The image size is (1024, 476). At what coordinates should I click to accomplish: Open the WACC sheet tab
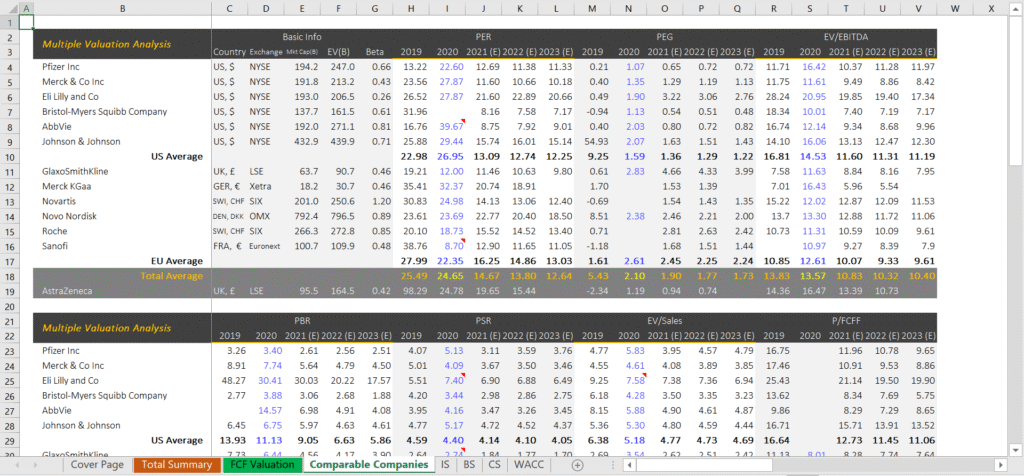point(532,465)
